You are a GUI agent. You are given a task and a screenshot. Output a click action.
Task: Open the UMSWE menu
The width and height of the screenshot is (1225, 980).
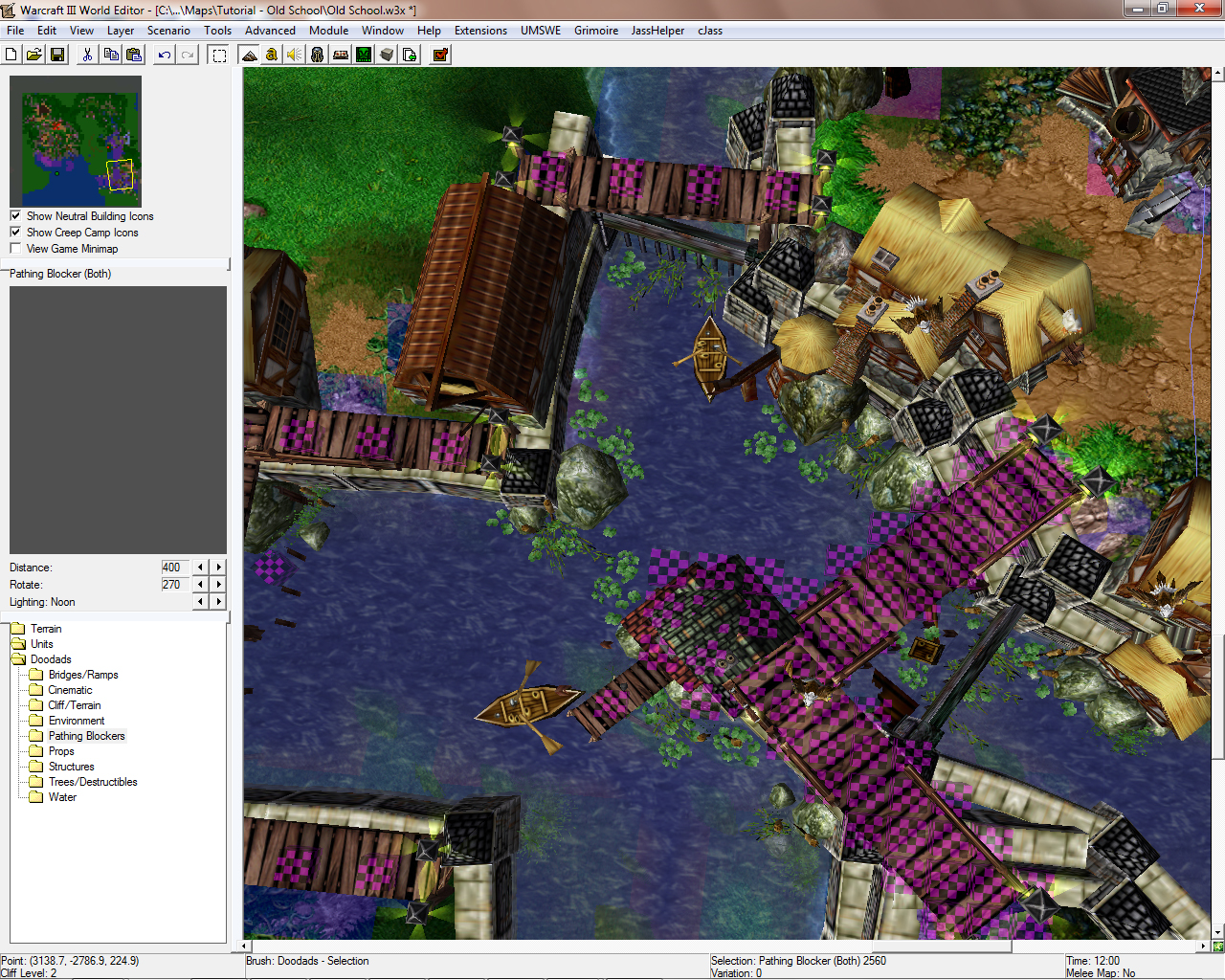(541, 31)
